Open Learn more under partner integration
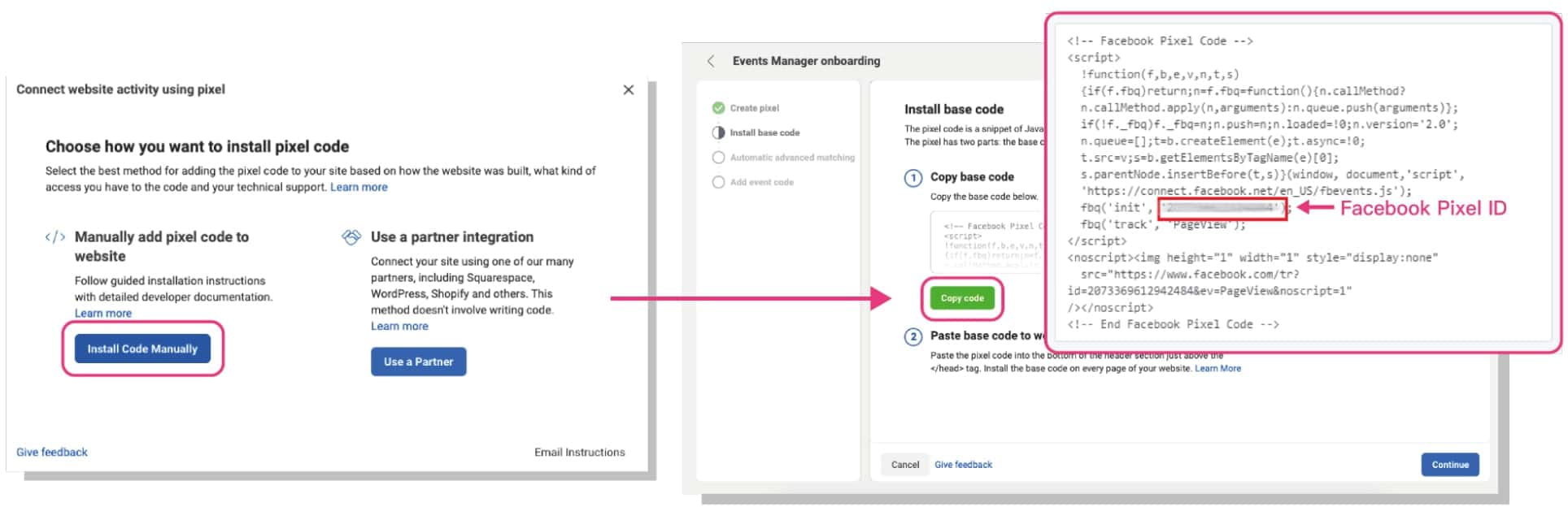 (399, 326)
